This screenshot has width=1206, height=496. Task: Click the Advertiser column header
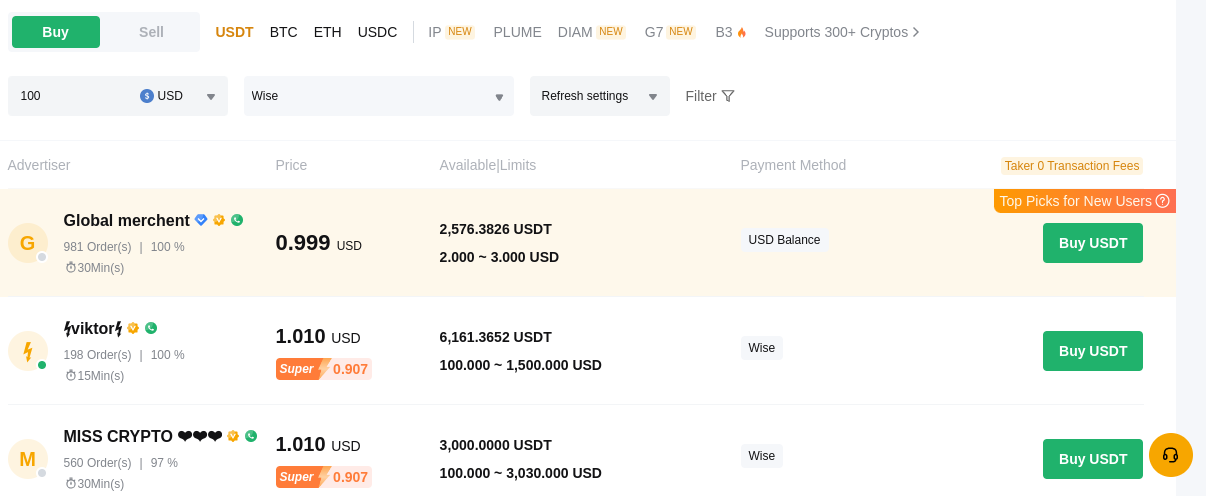(x=39, y=165)
